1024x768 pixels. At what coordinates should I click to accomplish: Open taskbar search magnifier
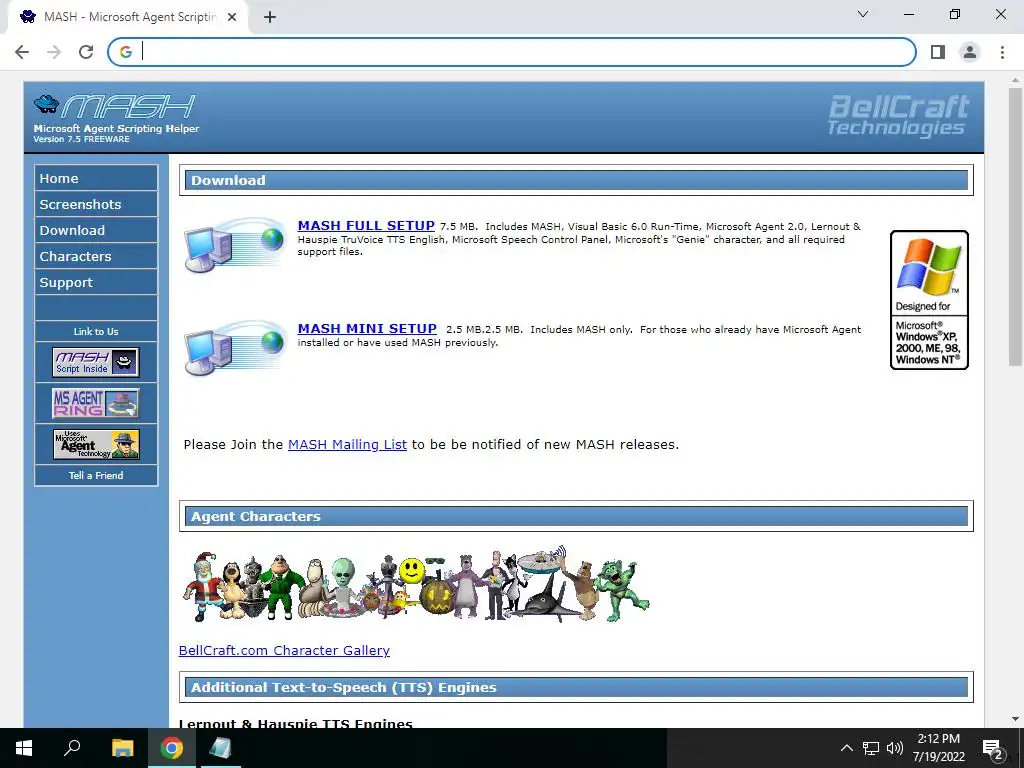[72, 747]
